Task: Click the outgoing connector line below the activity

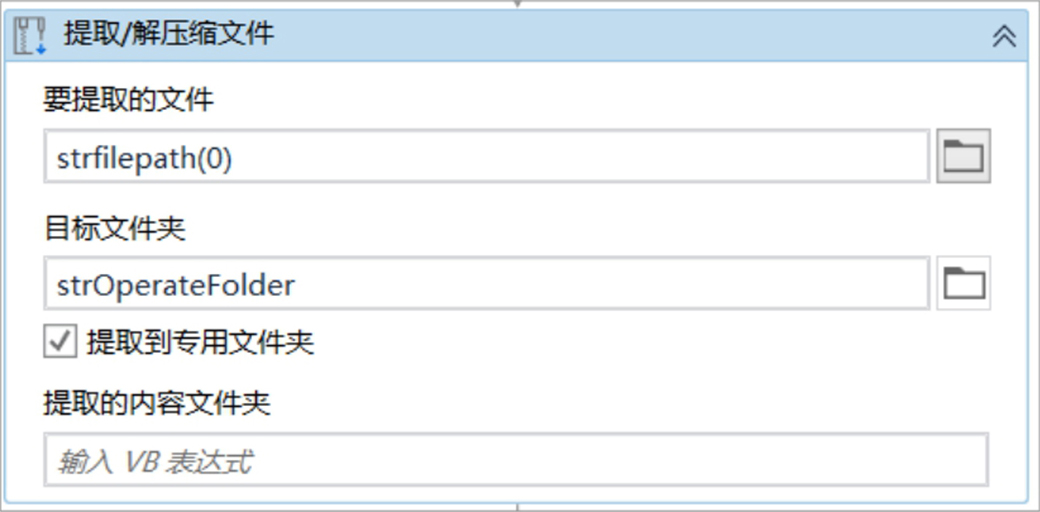Action: click(517, 507)
